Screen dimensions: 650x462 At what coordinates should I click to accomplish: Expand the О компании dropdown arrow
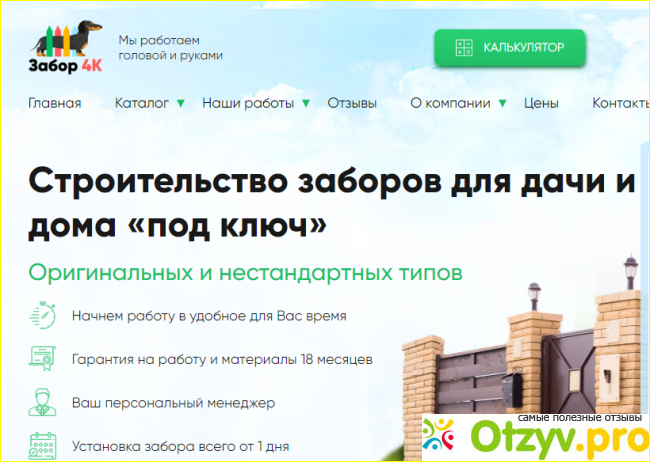pos(502,103)
